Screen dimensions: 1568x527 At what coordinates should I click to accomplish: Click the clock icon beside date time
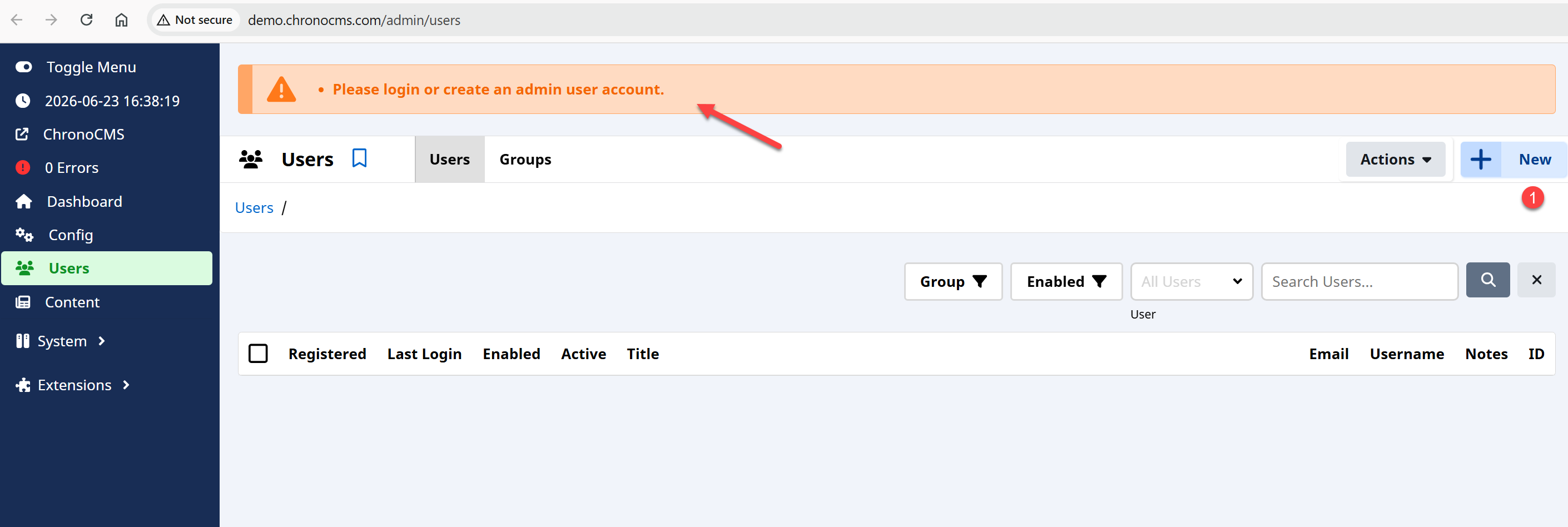(x=23, y=101)
